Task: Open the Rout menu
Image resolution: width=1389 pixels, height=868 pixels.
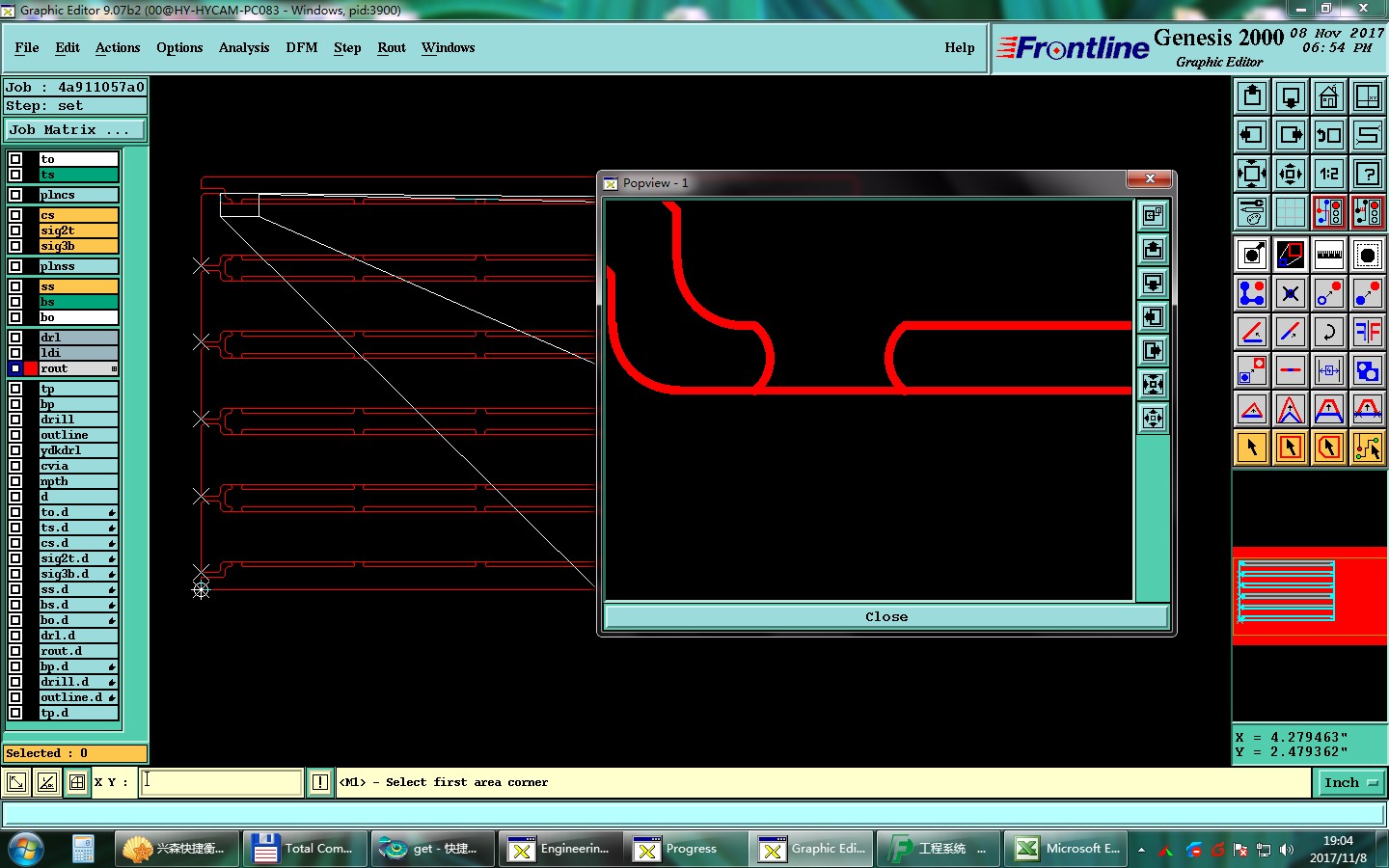Action: coord(392,47)
